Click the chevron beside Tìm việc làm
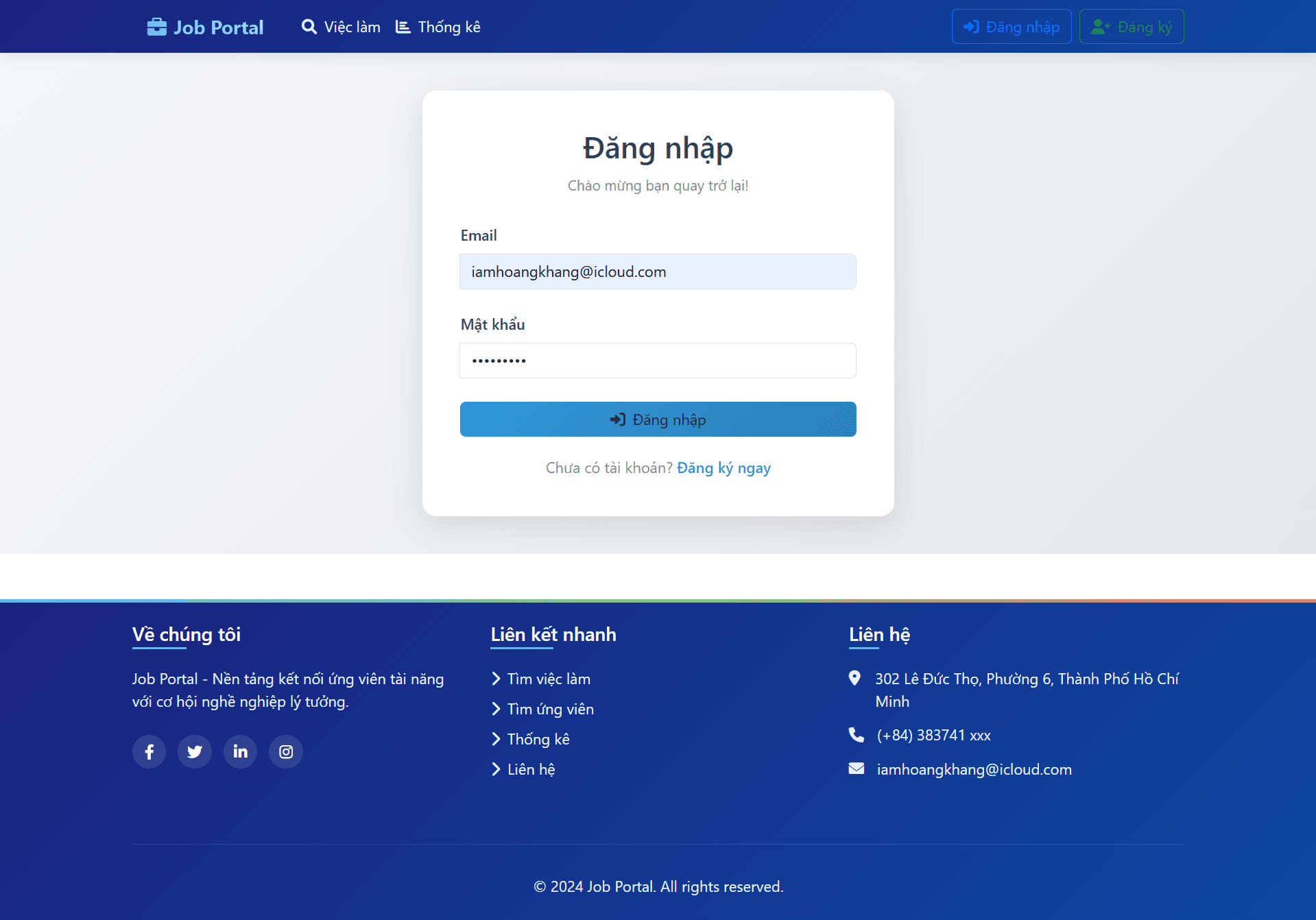 (x=496, y=679)
